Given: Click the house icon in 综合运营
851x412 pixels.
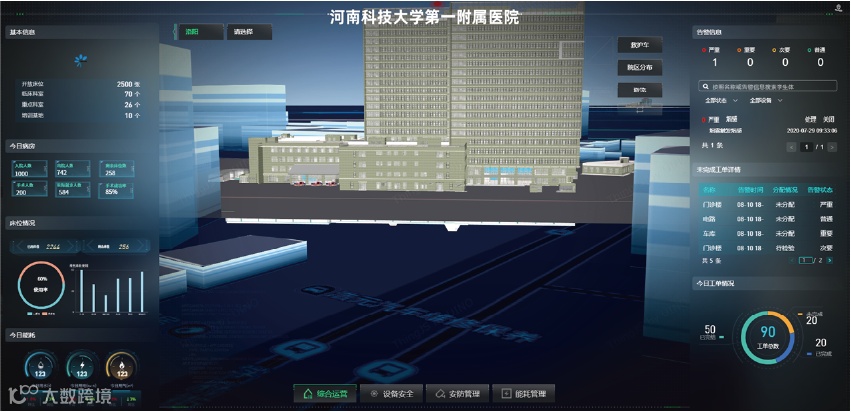Looking at the screenshot, I should [x=308, y=394].
